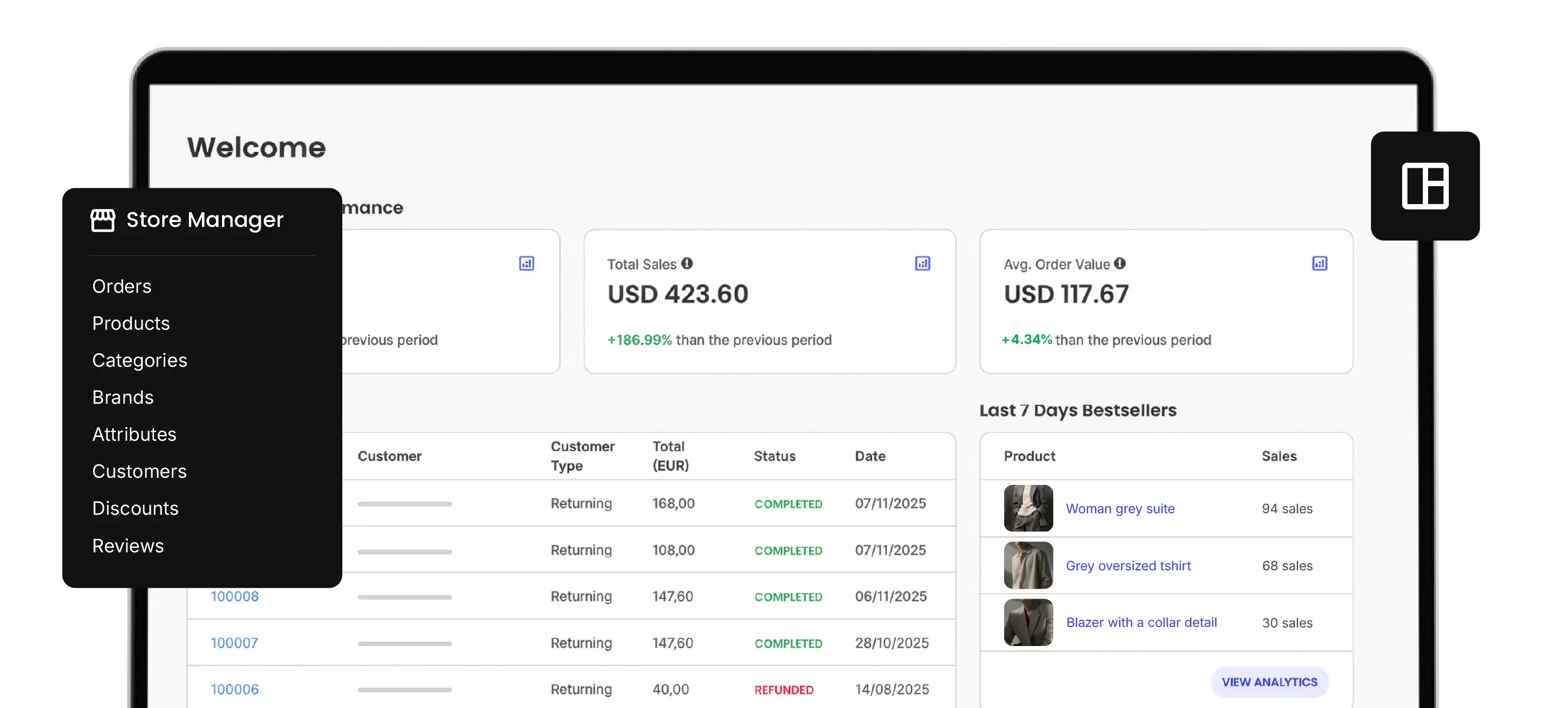Image resolution: width=1568 pixels, height=708 pixels.
Task: Open analytics chart icon on Total Sales card
Action: (923, 263)
